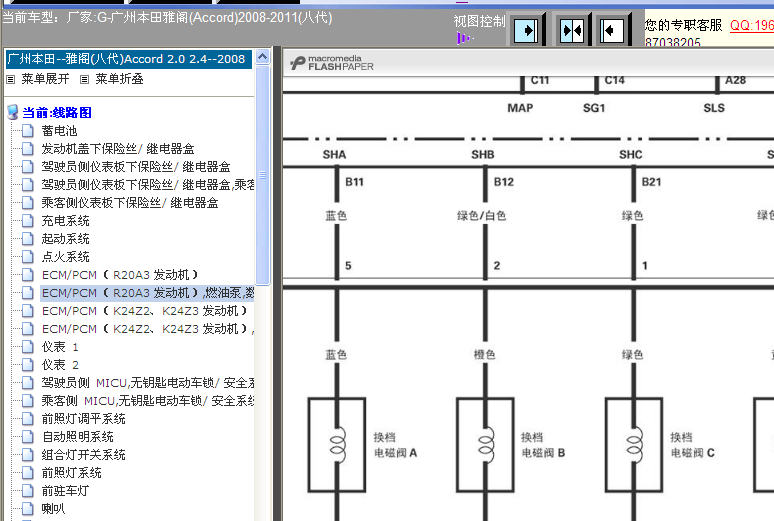Click the tree panel scroll-up arrow
774x521 pixels.
(263, 57)
